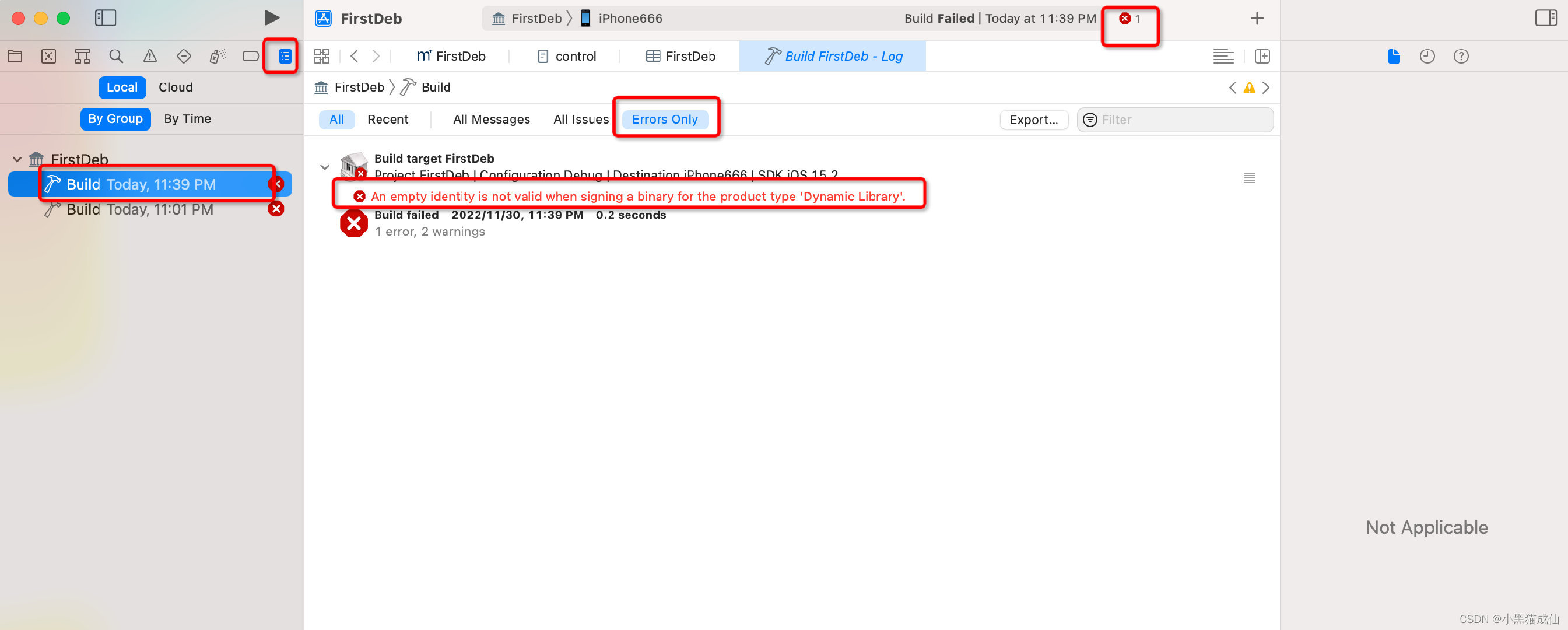Viewport: 1568px width, 630px height.
Task: Click the Run button in toolbar
Action: point(269,18)
